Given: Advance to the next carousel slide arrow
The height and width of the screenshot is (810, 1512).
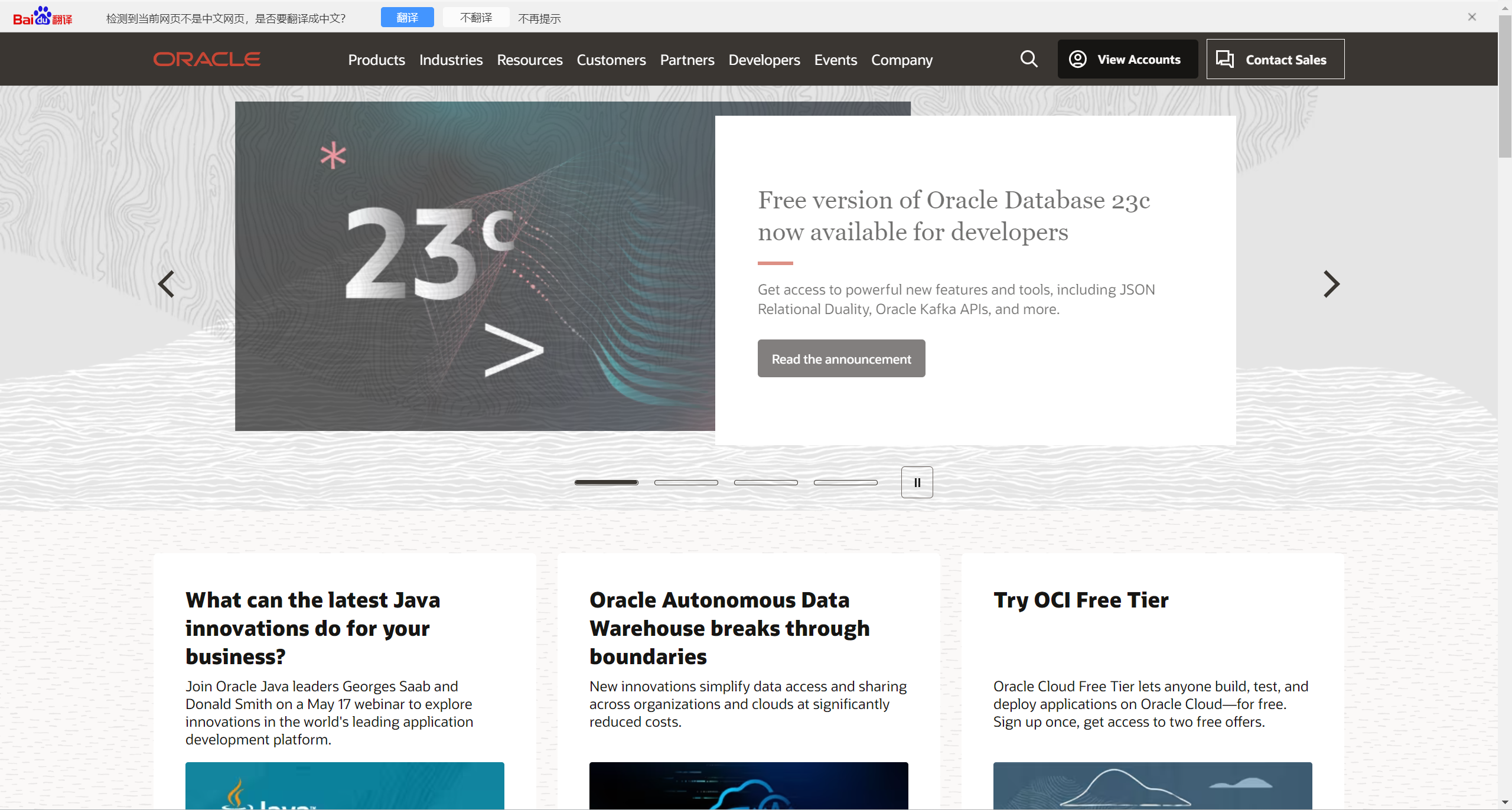Looking at the screenshot, I should 1331,284.
